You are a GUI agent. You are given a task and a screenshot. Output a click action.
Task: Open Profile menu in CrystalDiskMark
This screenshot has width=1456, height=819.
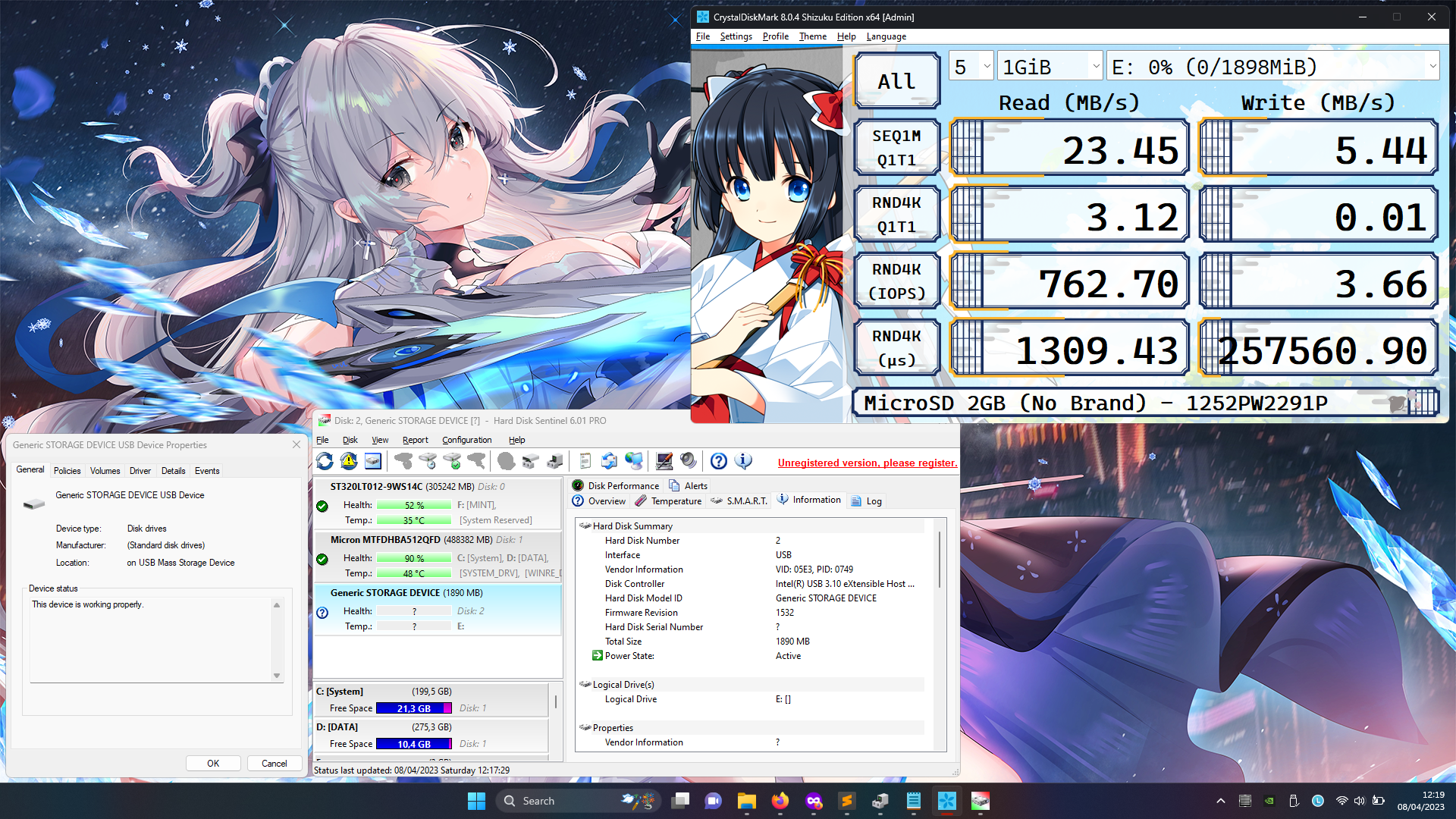pyautogui.click(x=775, y=36)
